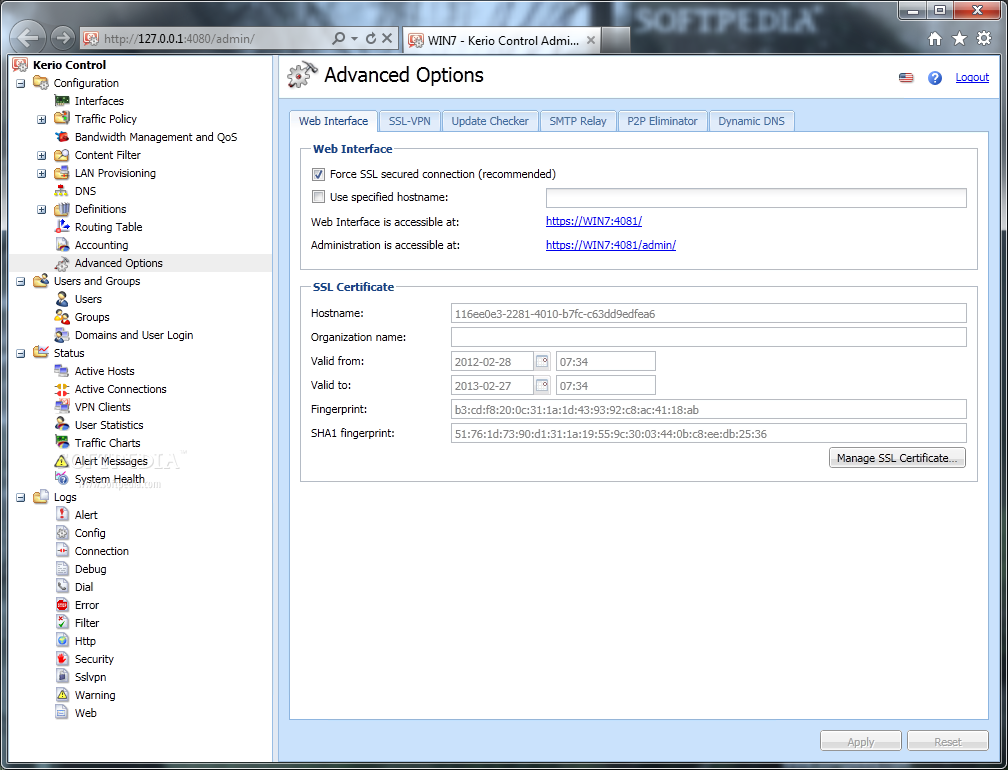The height and width of the screenshot is (770, 1008).
Task: Change language via the flag icon
Action: tap(906, 78)
